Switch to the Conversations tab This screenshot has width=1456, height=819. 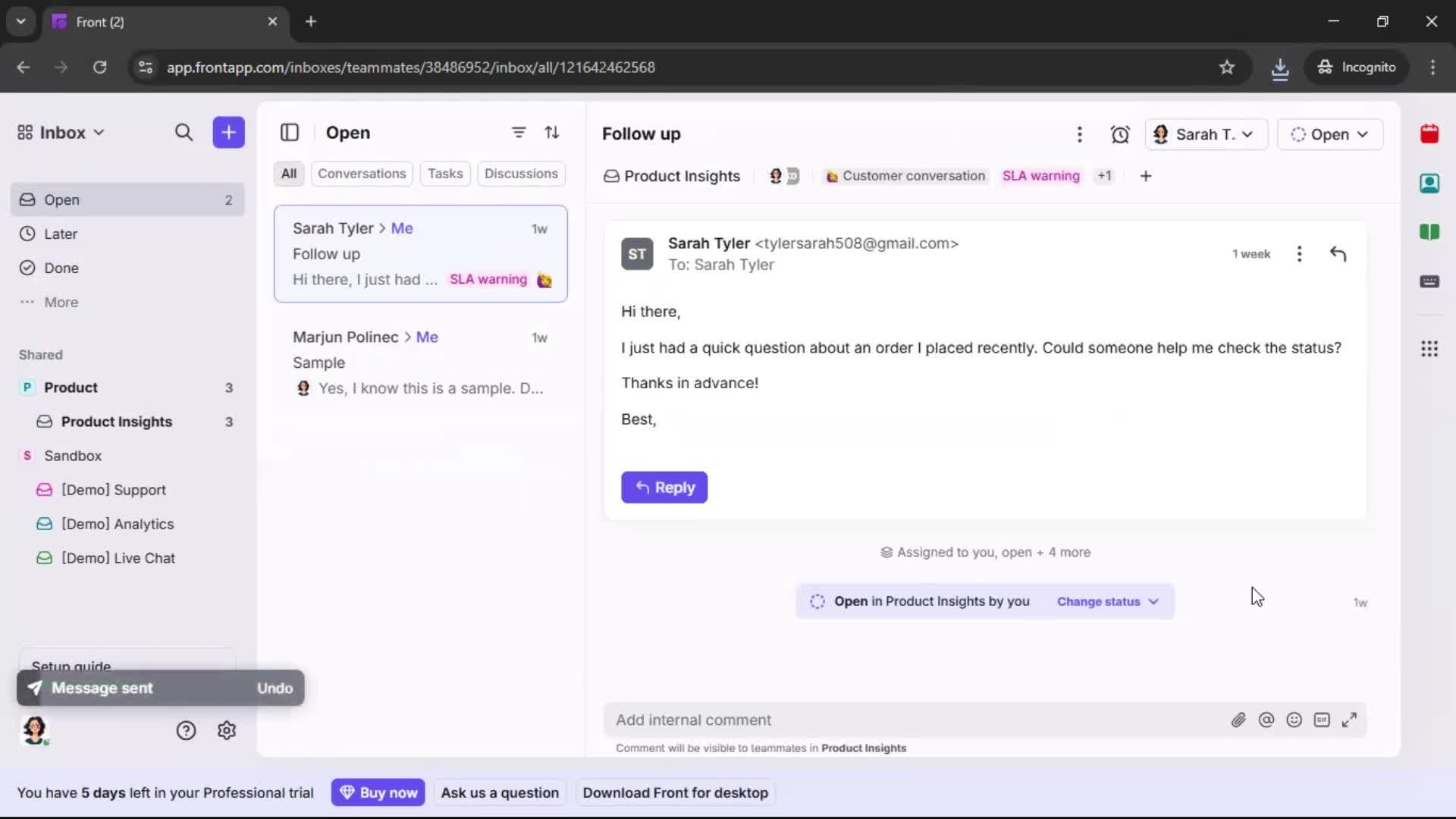(x=362, y=174)
